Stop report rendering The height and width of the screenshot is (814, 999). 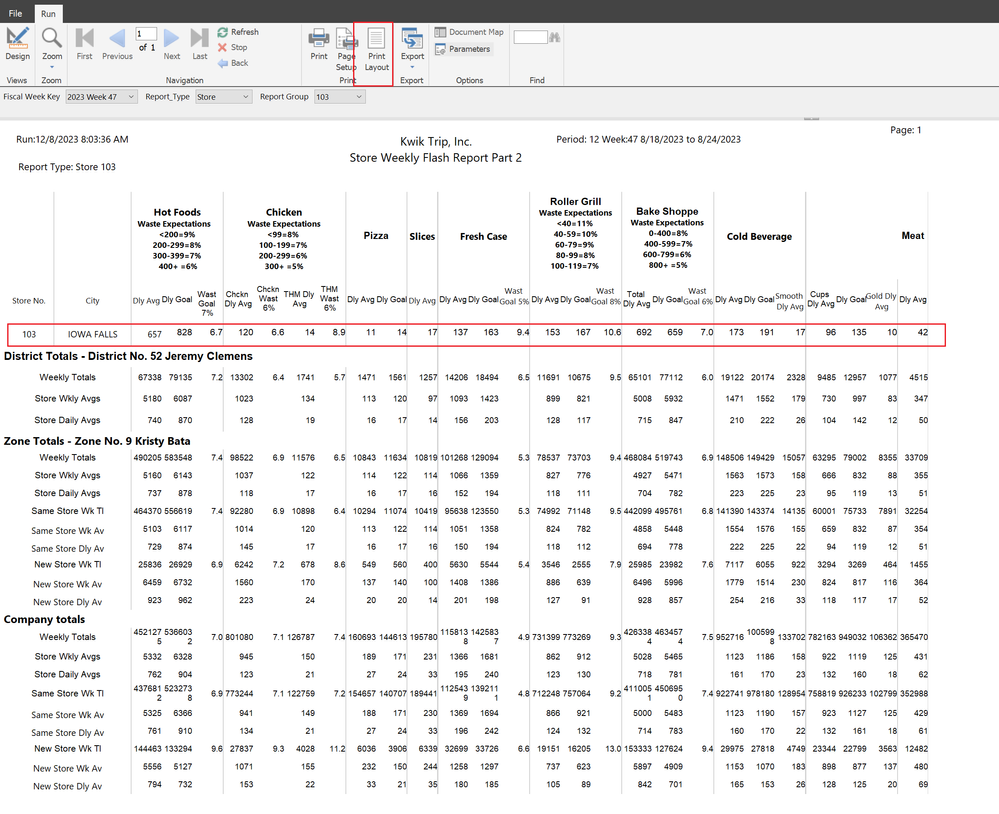click(x=233, y=47)
